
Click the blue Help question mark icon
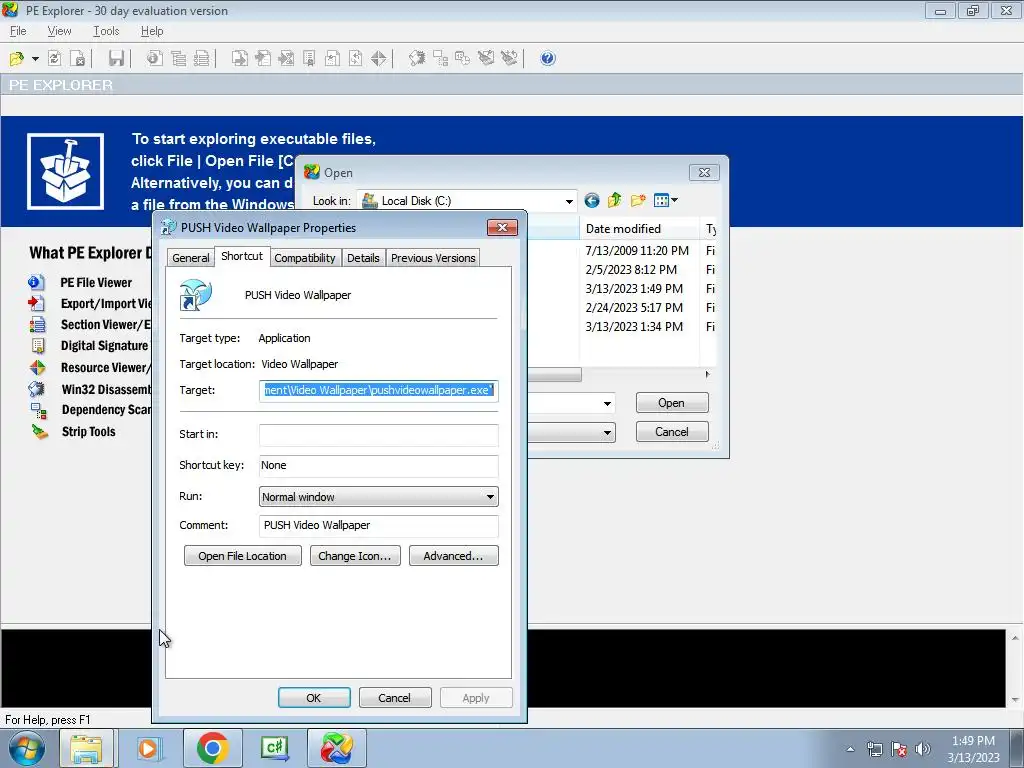point(548,59)
